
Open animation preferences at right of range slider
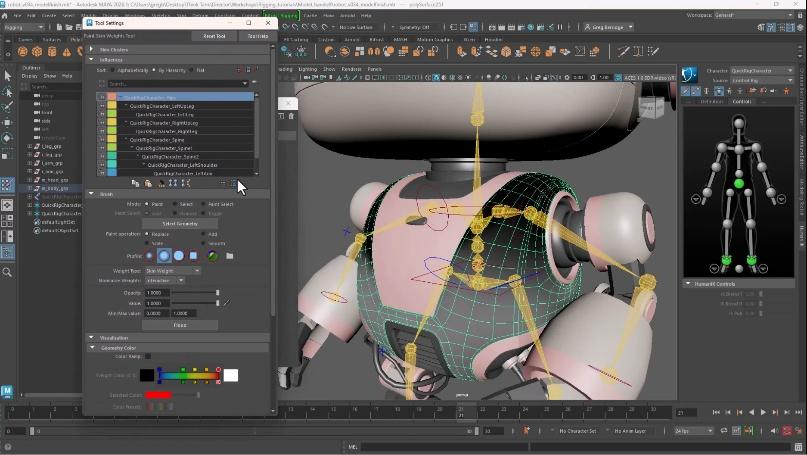point(799,431)
